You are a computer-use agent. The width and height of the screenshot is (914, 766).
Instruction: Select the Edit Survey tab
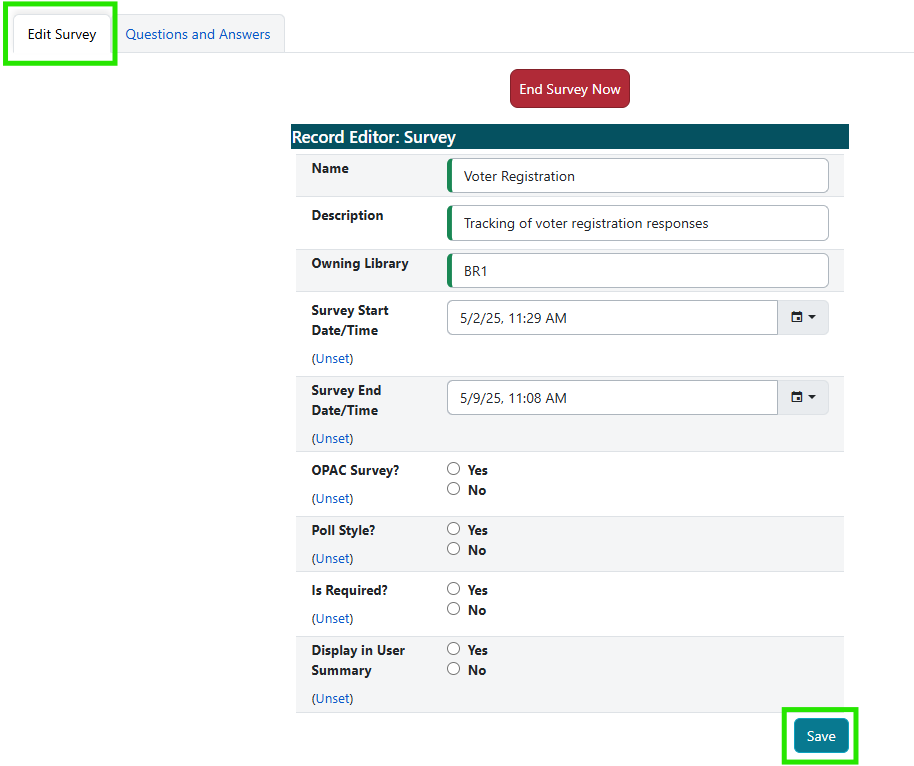(x=60, y=33)
